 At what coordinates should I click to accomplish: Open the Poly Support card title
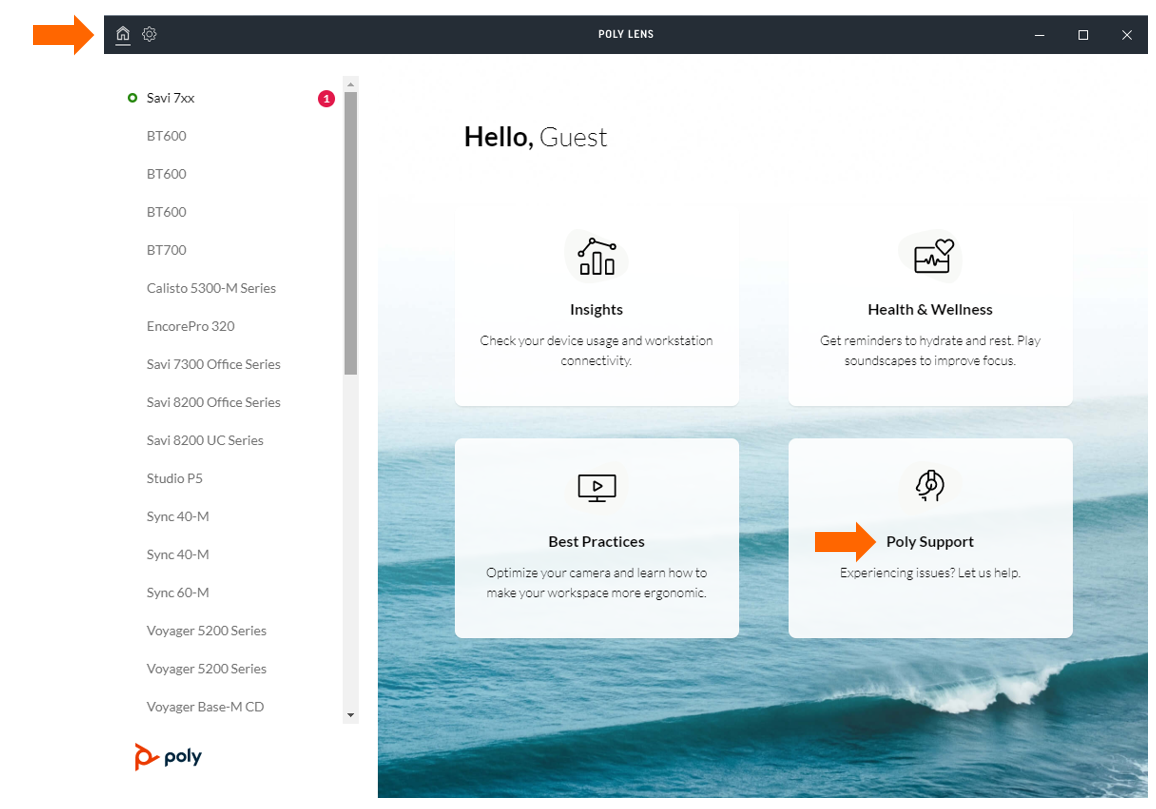click(x=929, y=542)
